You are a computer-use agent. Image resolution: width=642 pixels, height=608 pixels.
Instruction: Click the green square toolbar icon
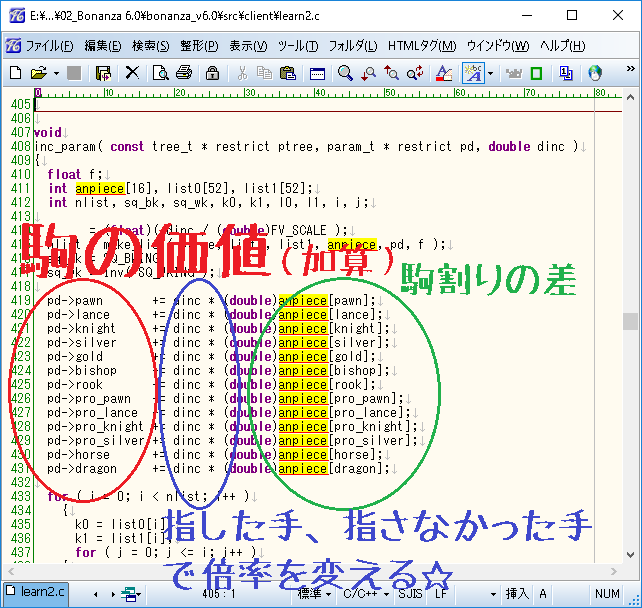[x=536, y=74]
